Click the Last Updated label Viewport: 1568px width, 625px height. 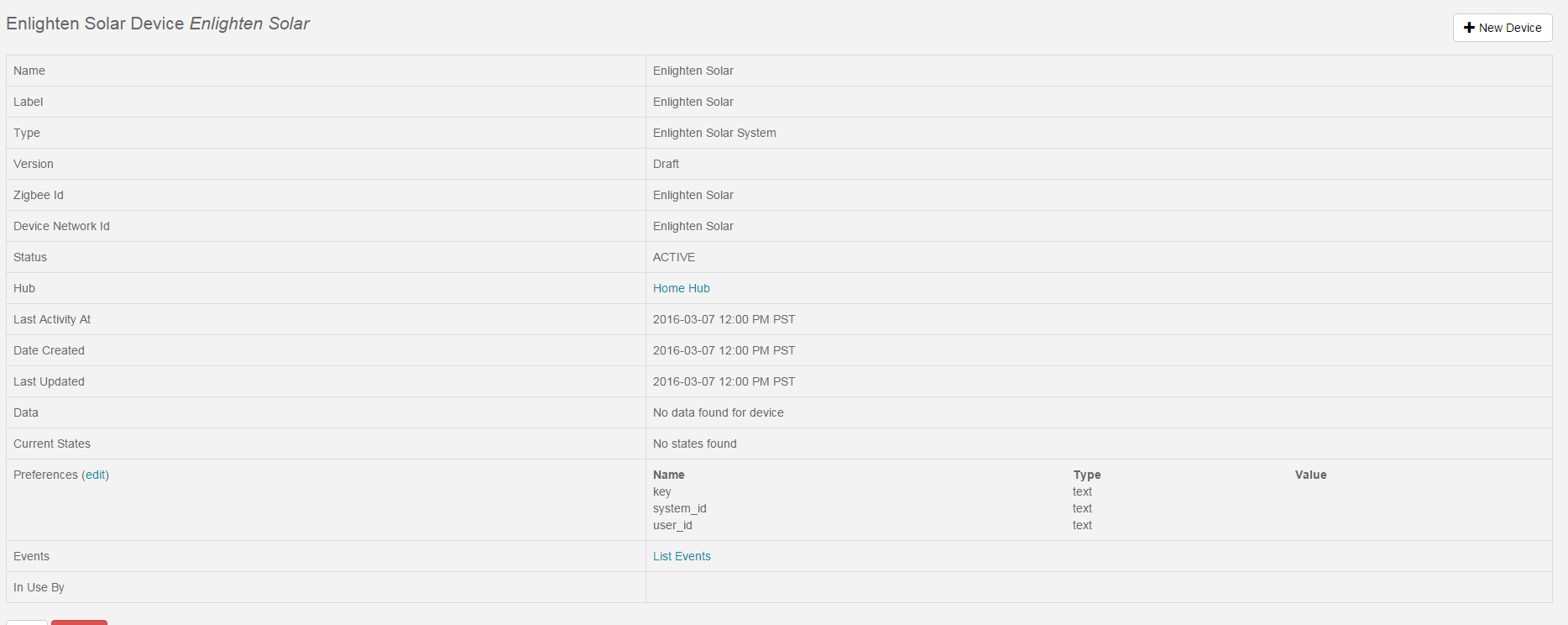pos(49,381)
